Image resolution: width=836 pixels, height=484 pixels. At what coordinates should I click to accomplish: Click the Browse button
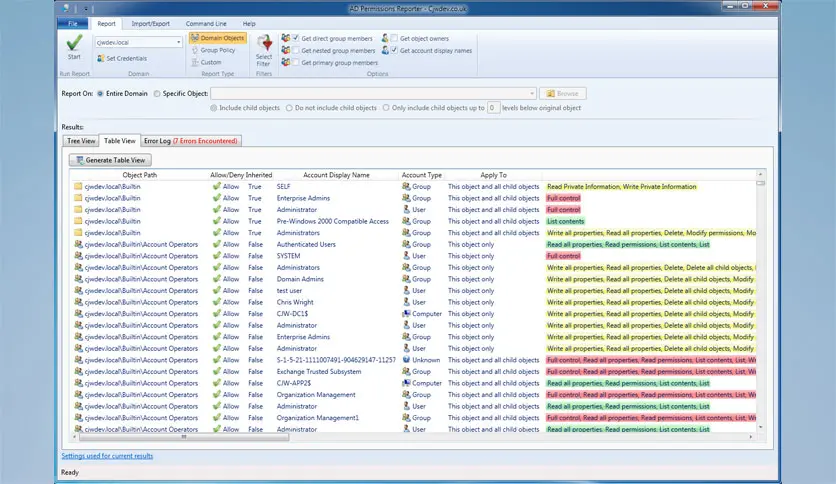(x=562, y=94)
